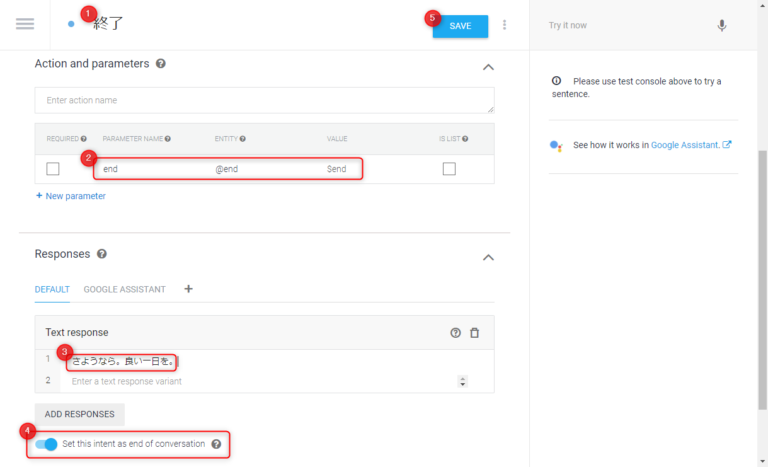Click the SAVE button

click(x=460, y=26)
